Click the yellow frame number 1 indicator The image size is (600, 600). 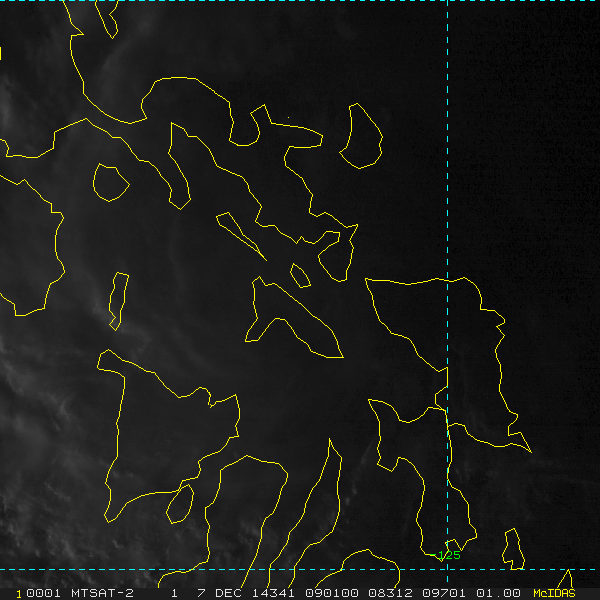coord(19,594)
